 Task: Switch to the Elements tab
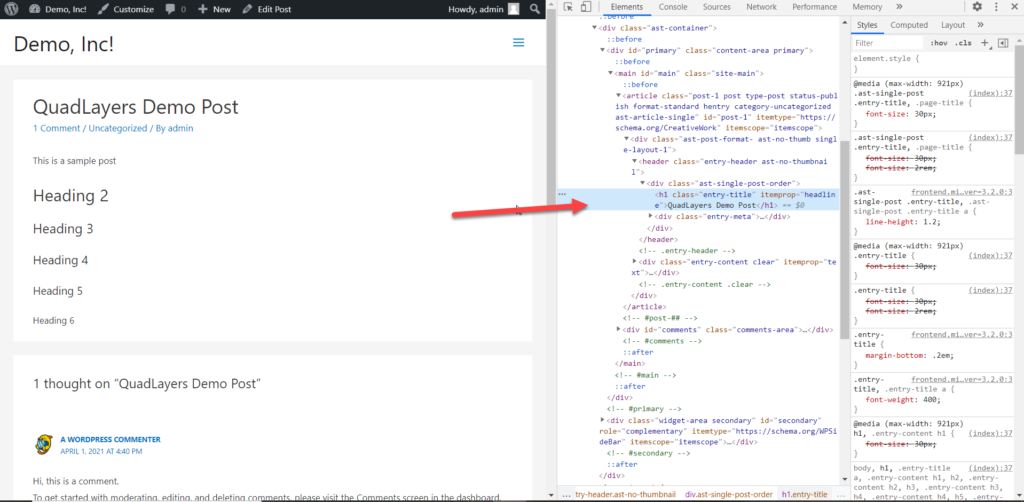click(x=627, y=7)
